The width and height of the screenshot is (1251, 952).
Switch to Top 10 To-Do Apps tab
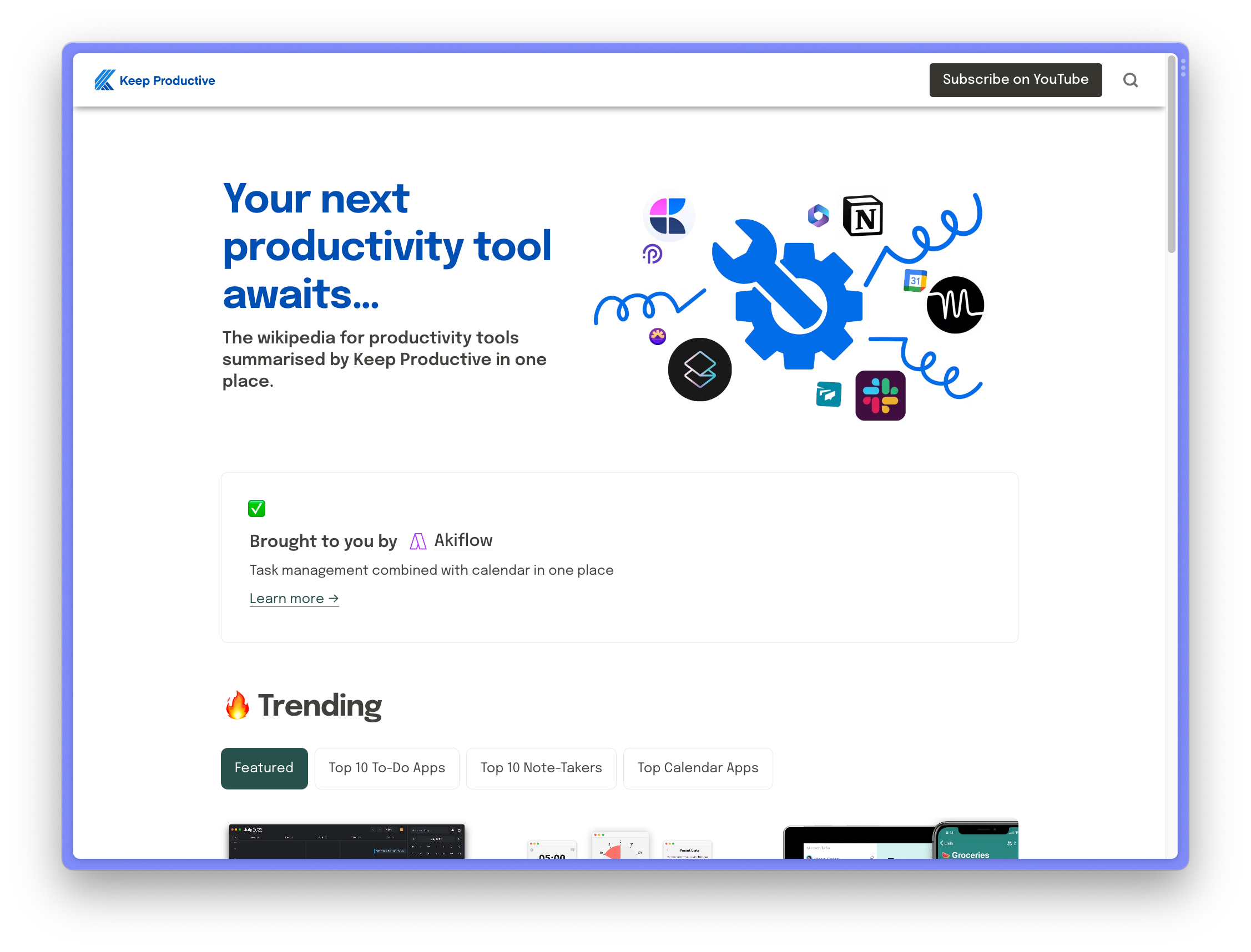coord(387,768)
